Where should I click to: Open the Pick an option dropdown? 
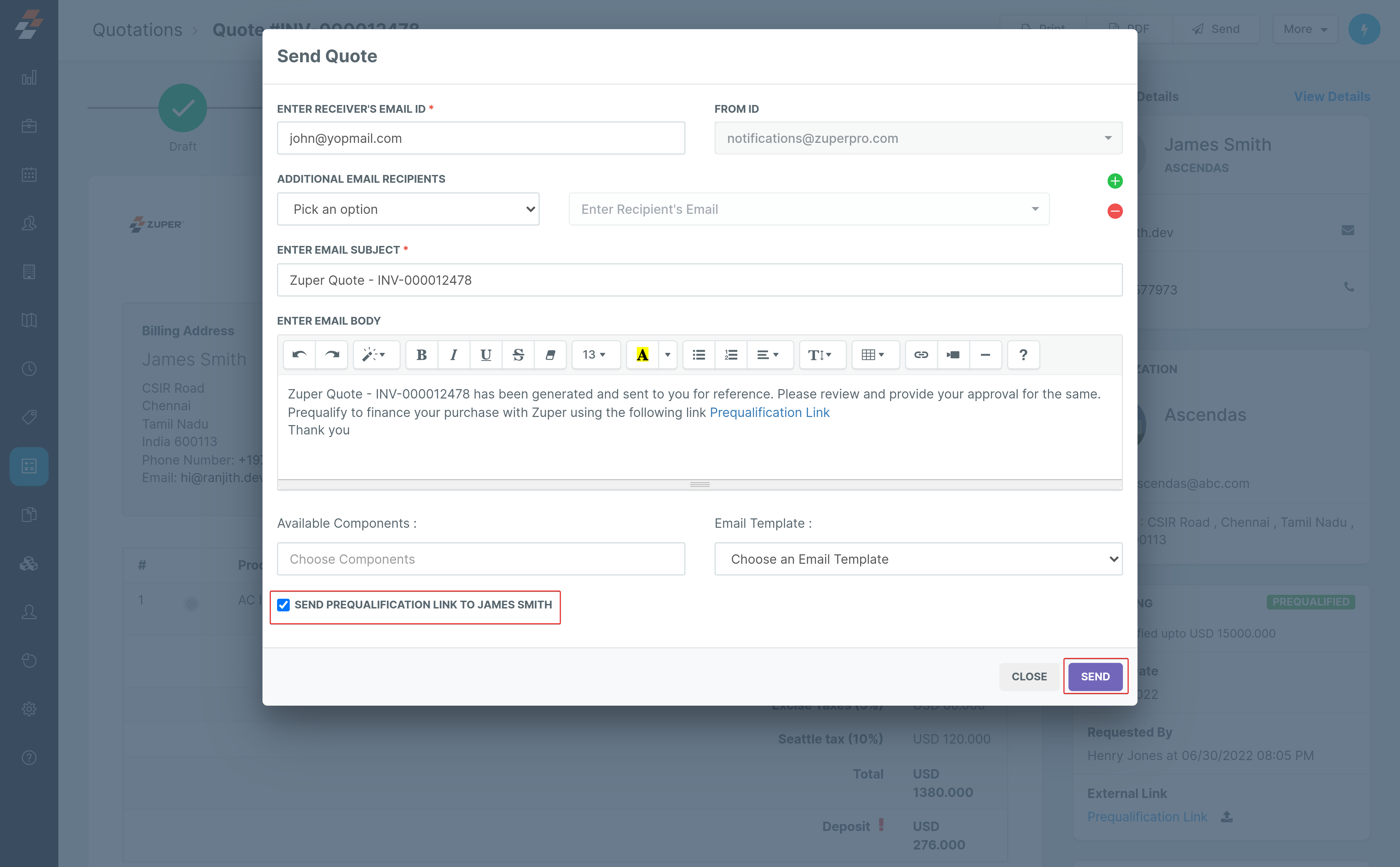pos(408,209)
